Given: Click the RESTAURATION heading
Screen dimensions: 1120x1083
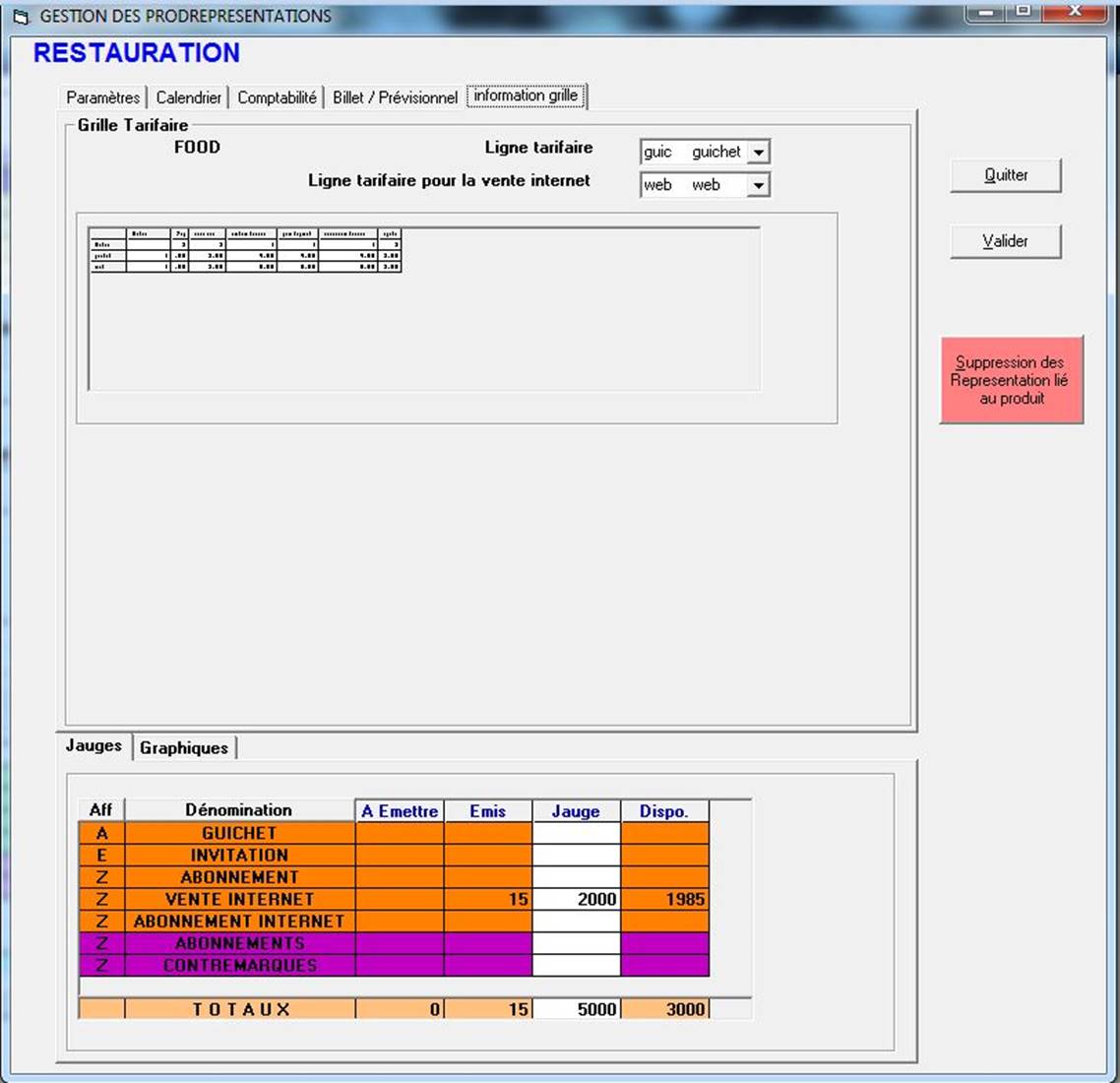Looking at the screenshot, I should (137, 53).
